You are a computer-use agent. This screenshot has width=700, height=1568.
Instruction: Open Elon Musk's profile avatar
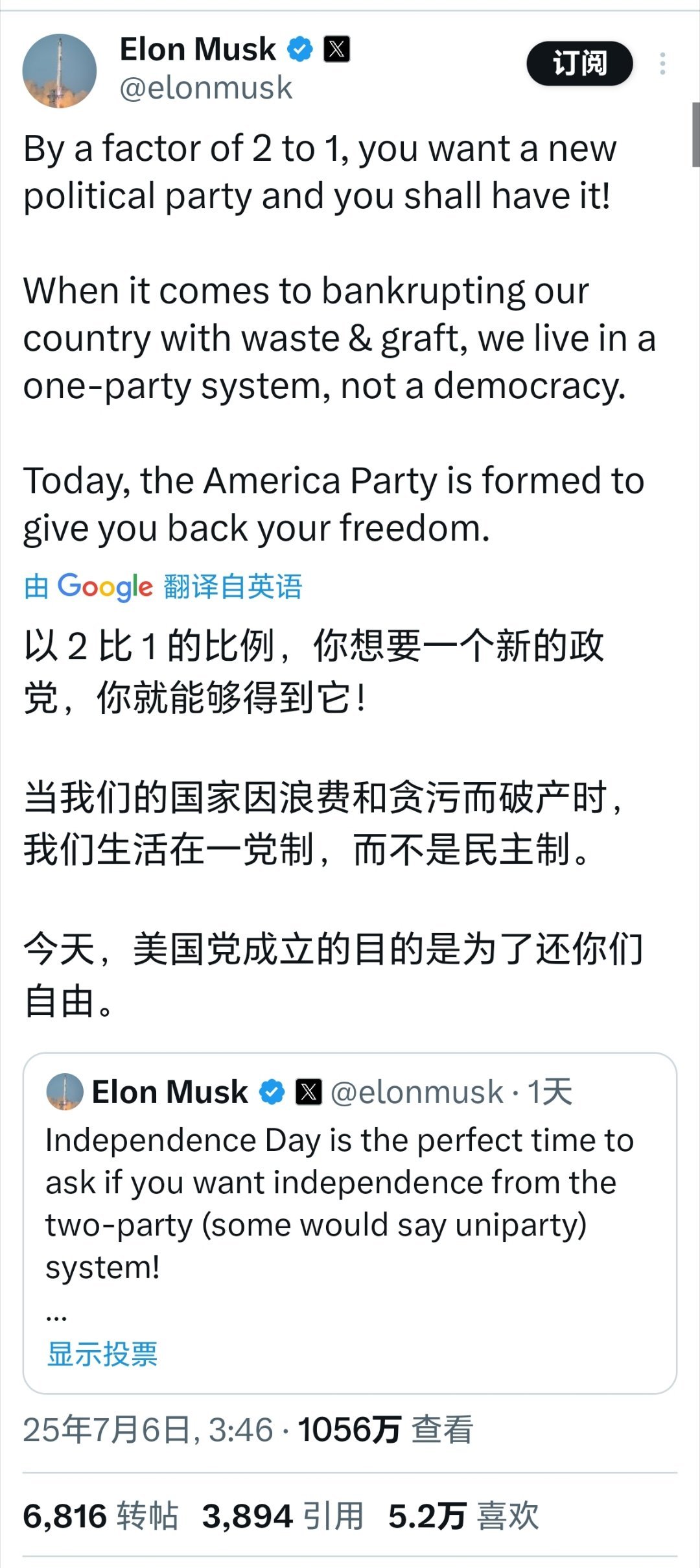tap(60, 71)
